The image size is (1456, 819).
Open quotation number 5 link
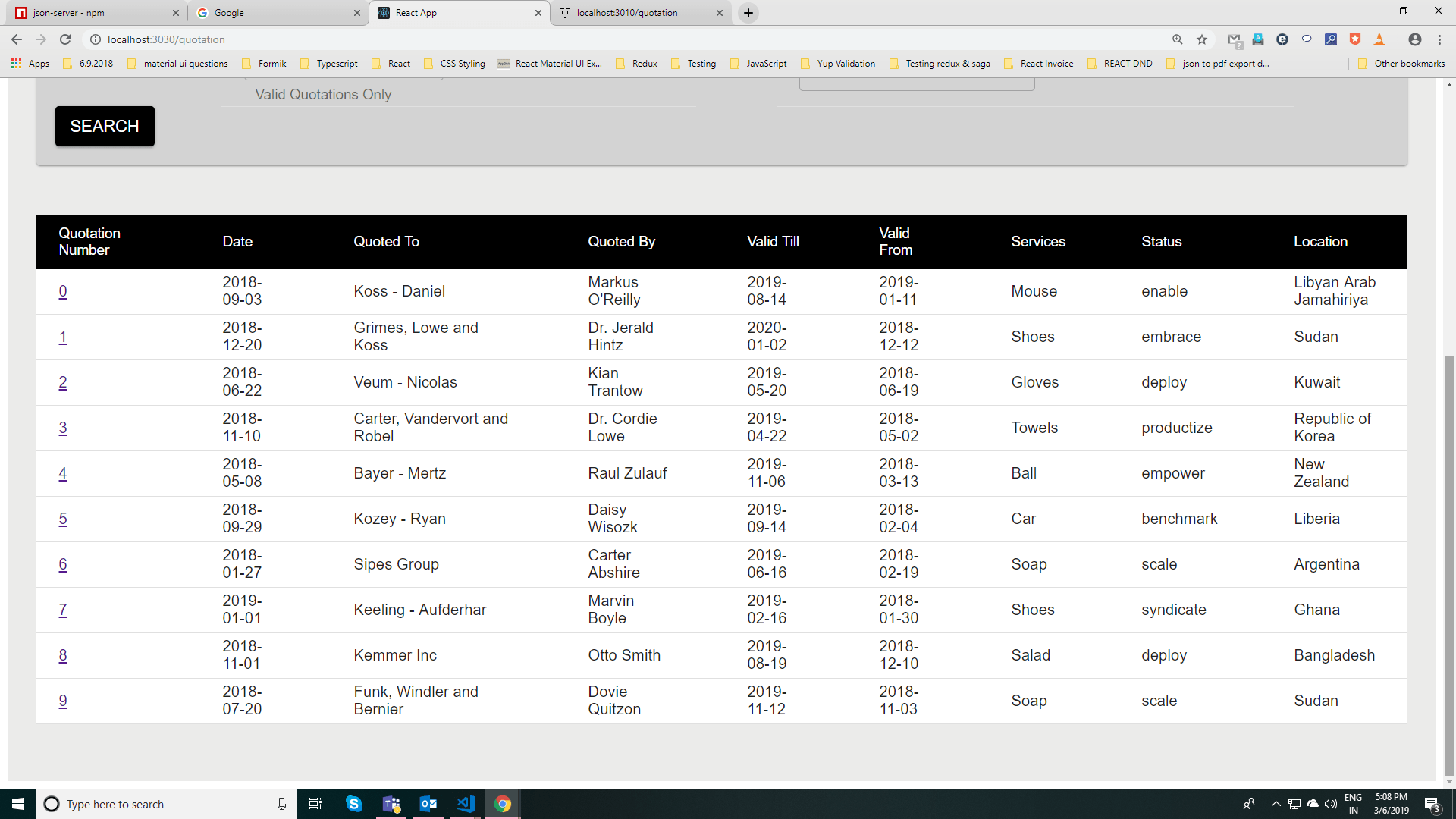(x=63, y=519)
